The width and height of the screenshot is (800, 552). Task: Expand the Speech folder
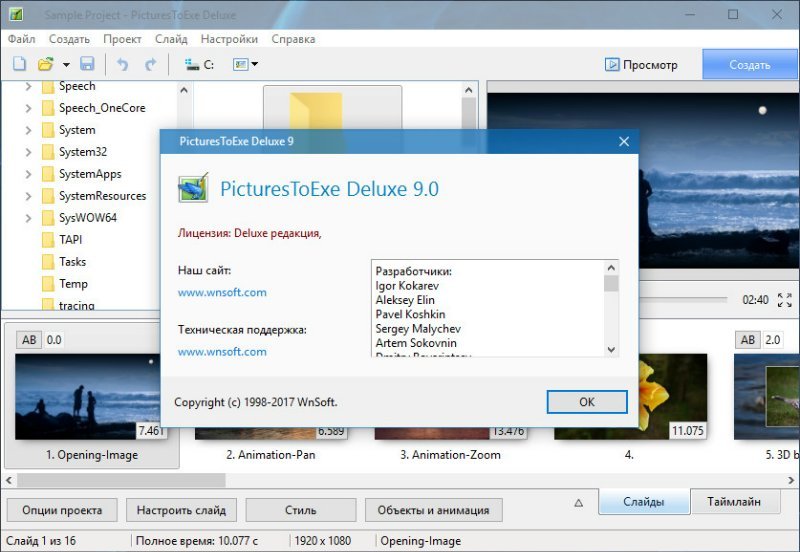(29, 86)
